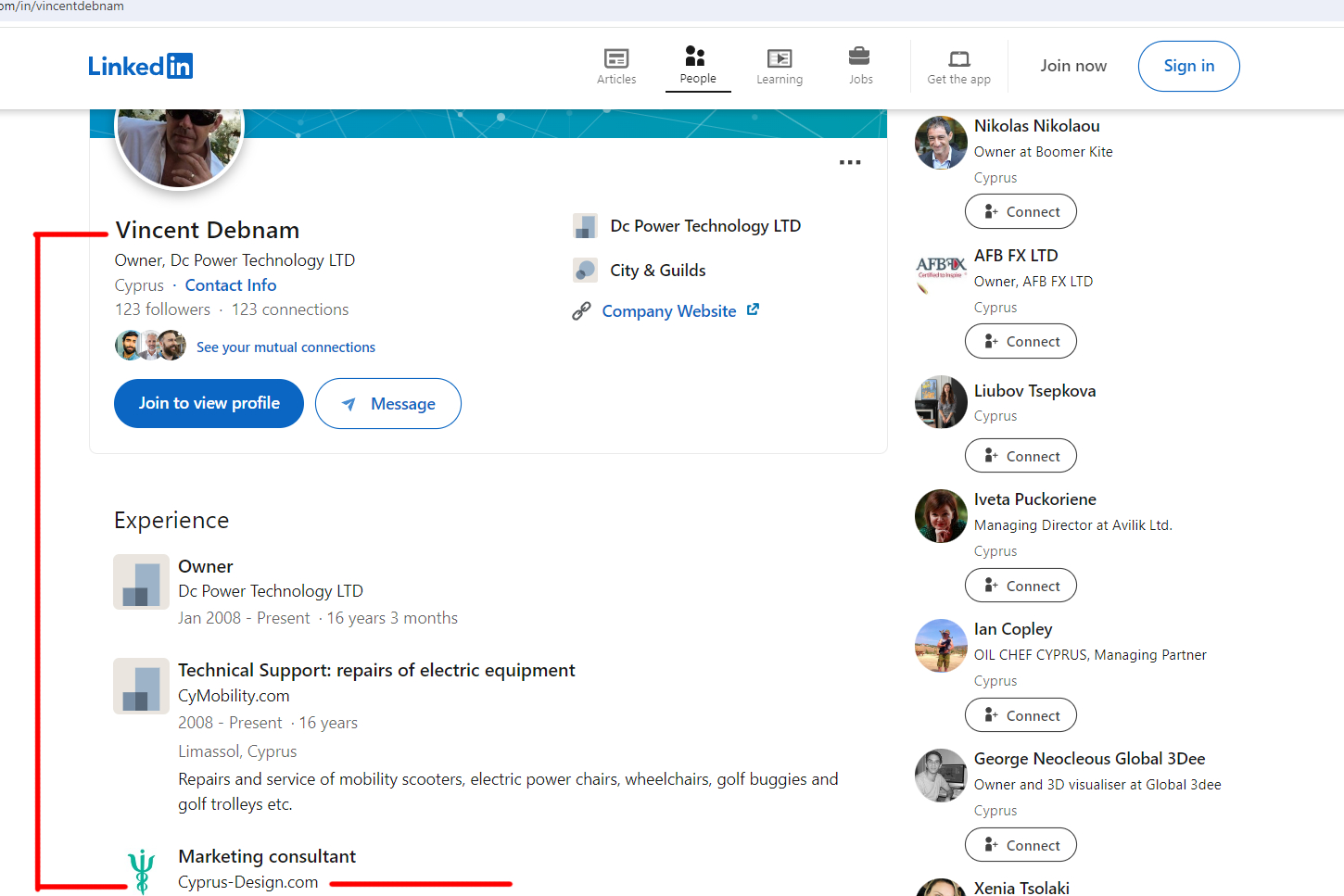1344x896 pixels.
Task: Go to Jobs briefcase icon
Action: pos(860,57)
